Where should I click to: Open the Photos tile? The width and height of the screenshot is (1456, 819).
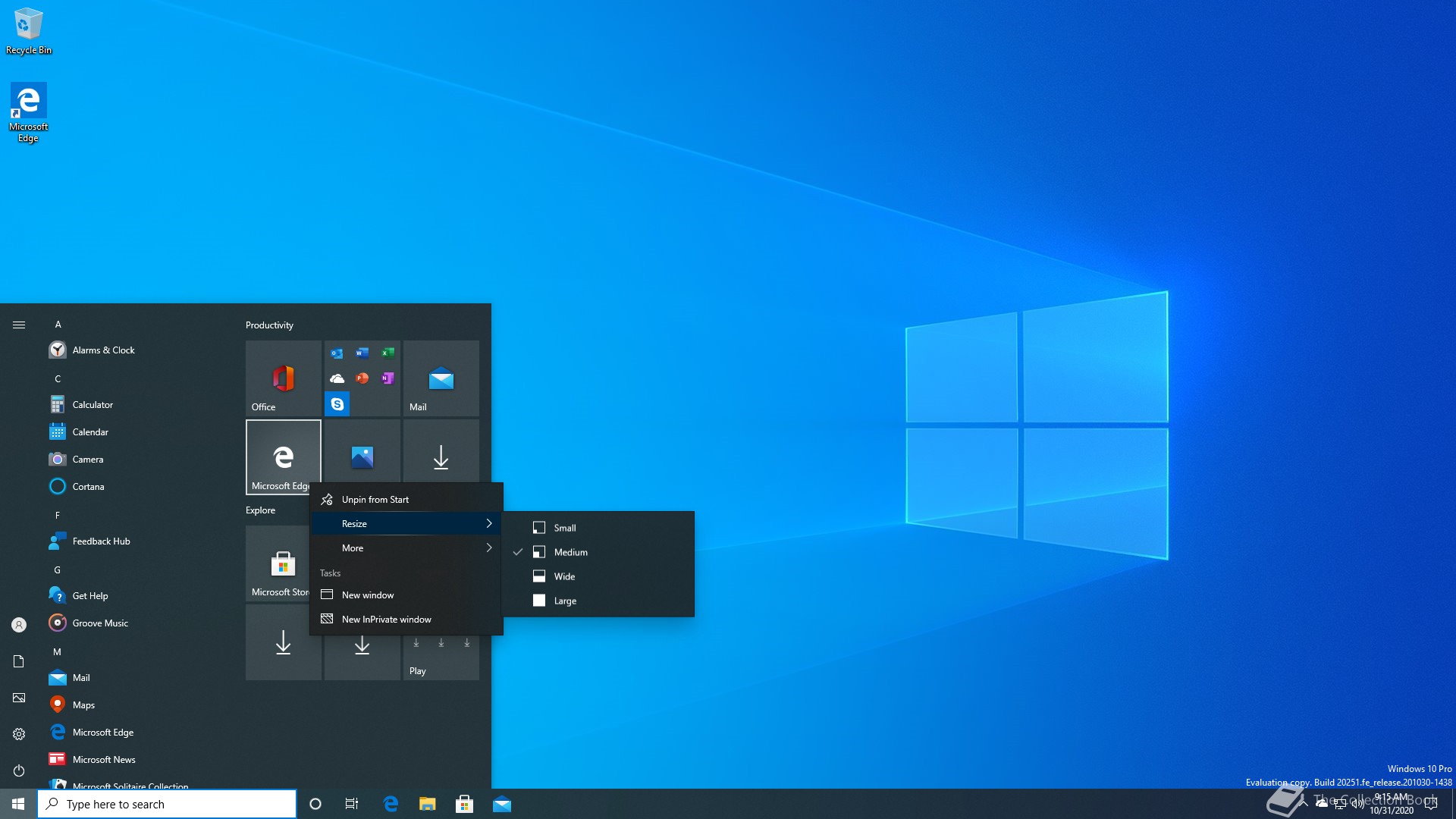(x=362, y=451)
